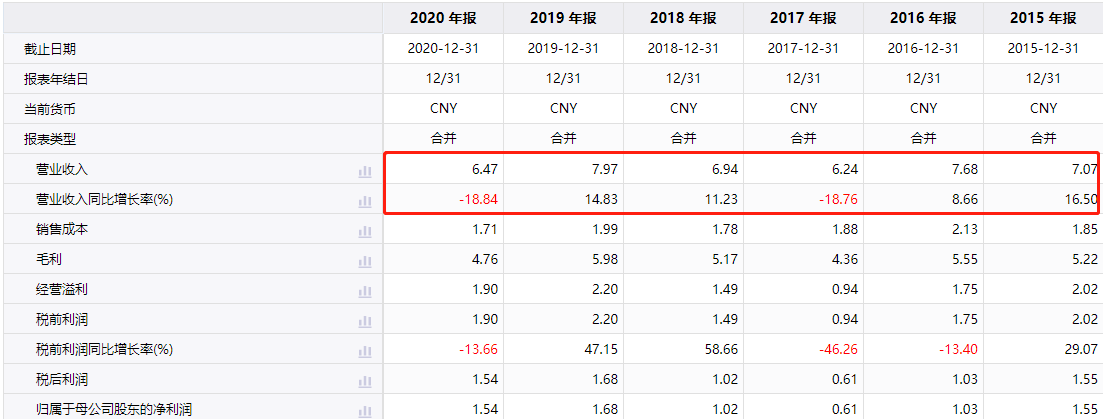This screenshot has height=419, width=1103.
Task: Select 营业收入 value 6.47 for 2020
Action: (x=485, y=169)
